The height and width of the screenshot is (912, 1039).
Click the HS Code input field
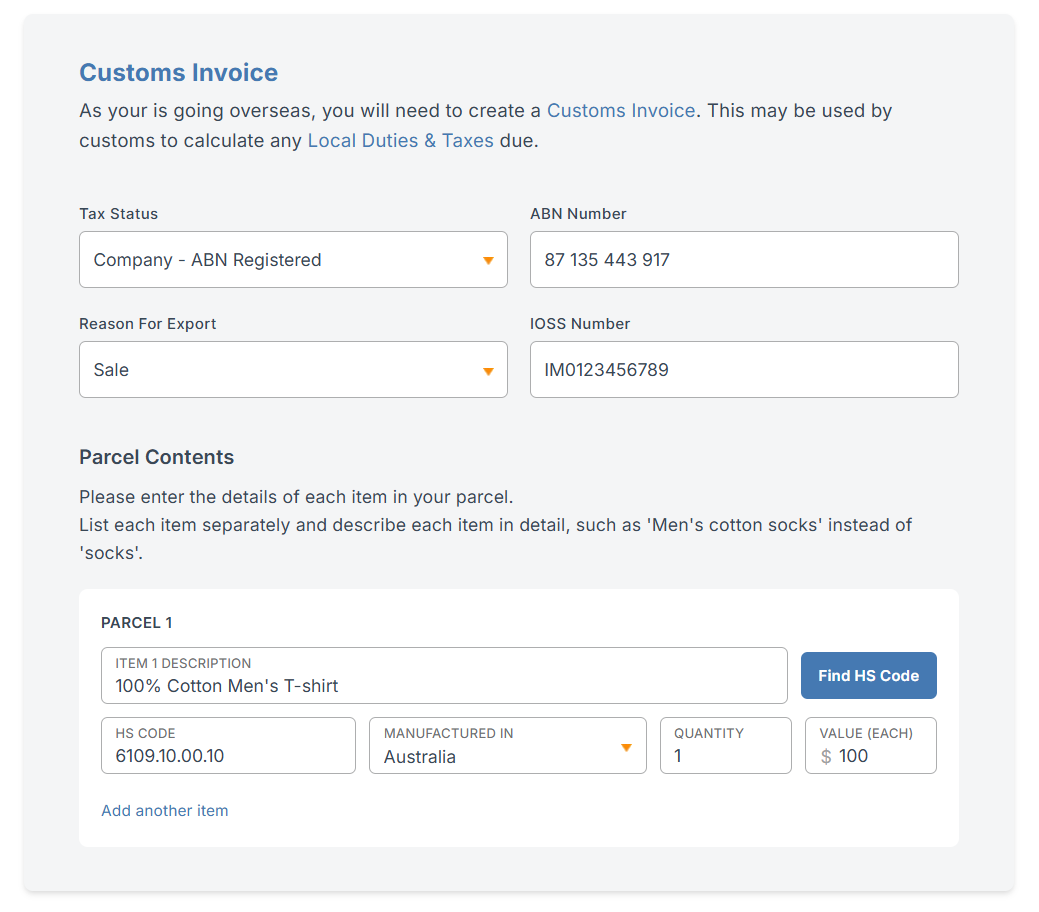pos(228,746)
